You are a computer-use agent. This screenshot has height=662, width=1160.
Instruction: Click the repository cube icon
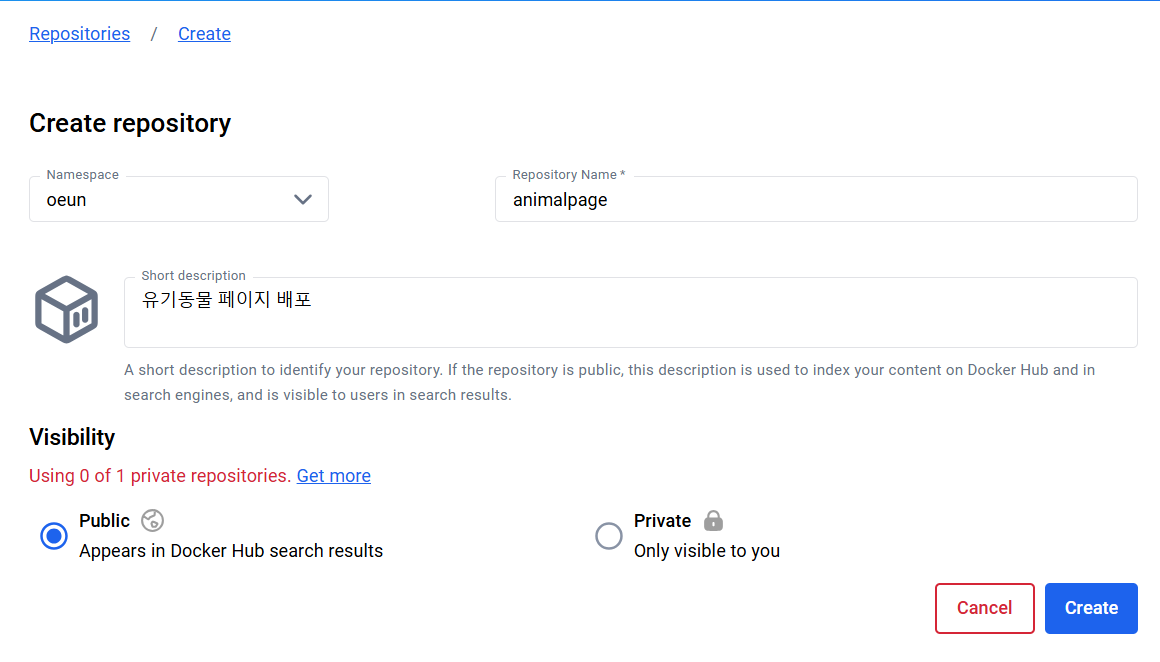[67, 309]
